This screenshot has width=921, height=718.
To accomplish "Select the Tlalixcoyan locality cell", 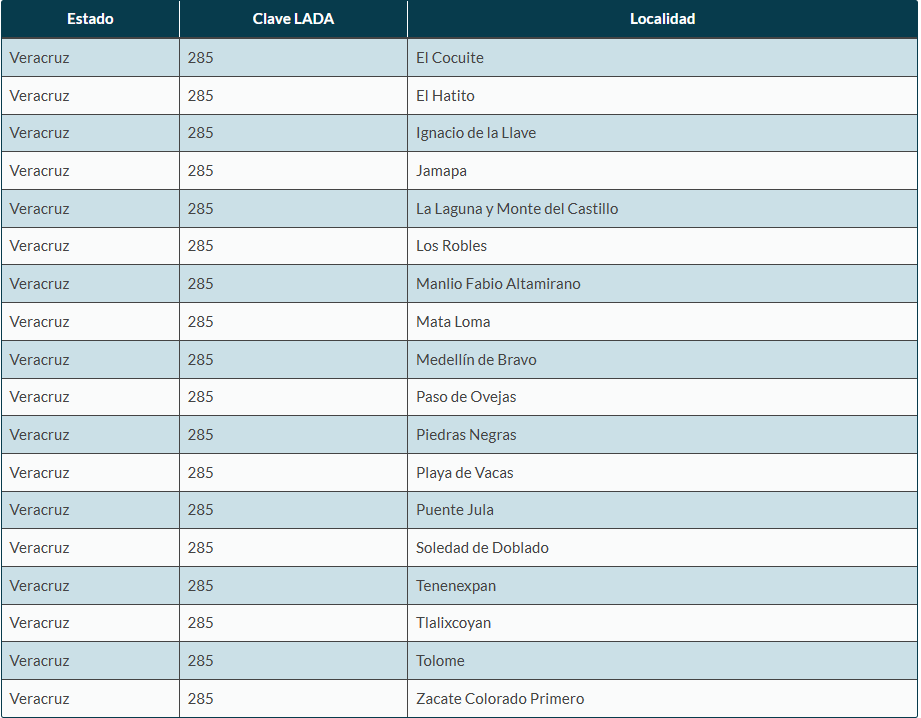I will [x=663, y=623].
